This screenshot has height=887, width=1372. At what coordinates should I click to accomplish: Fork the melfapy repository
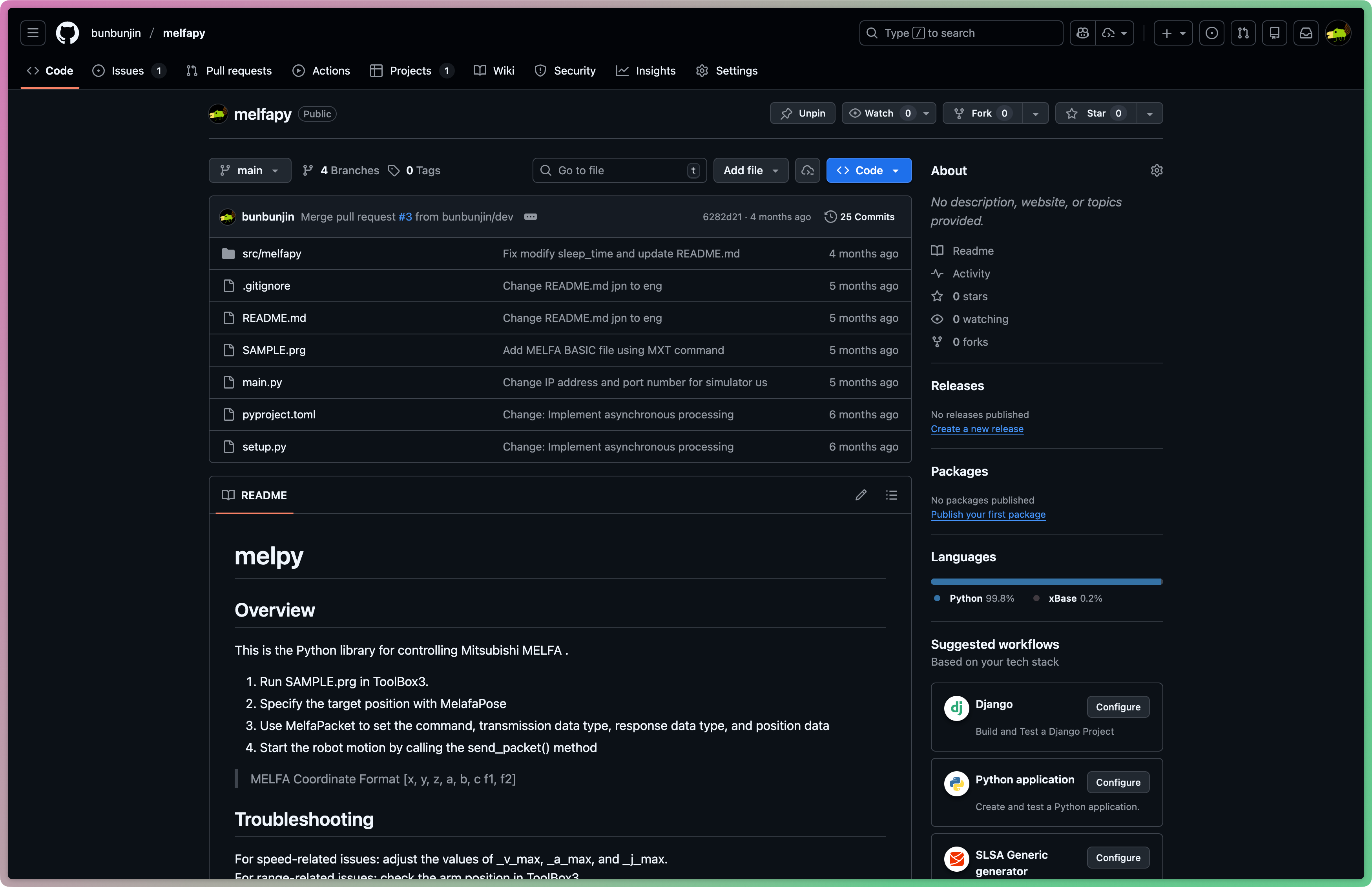pos(982,113)
